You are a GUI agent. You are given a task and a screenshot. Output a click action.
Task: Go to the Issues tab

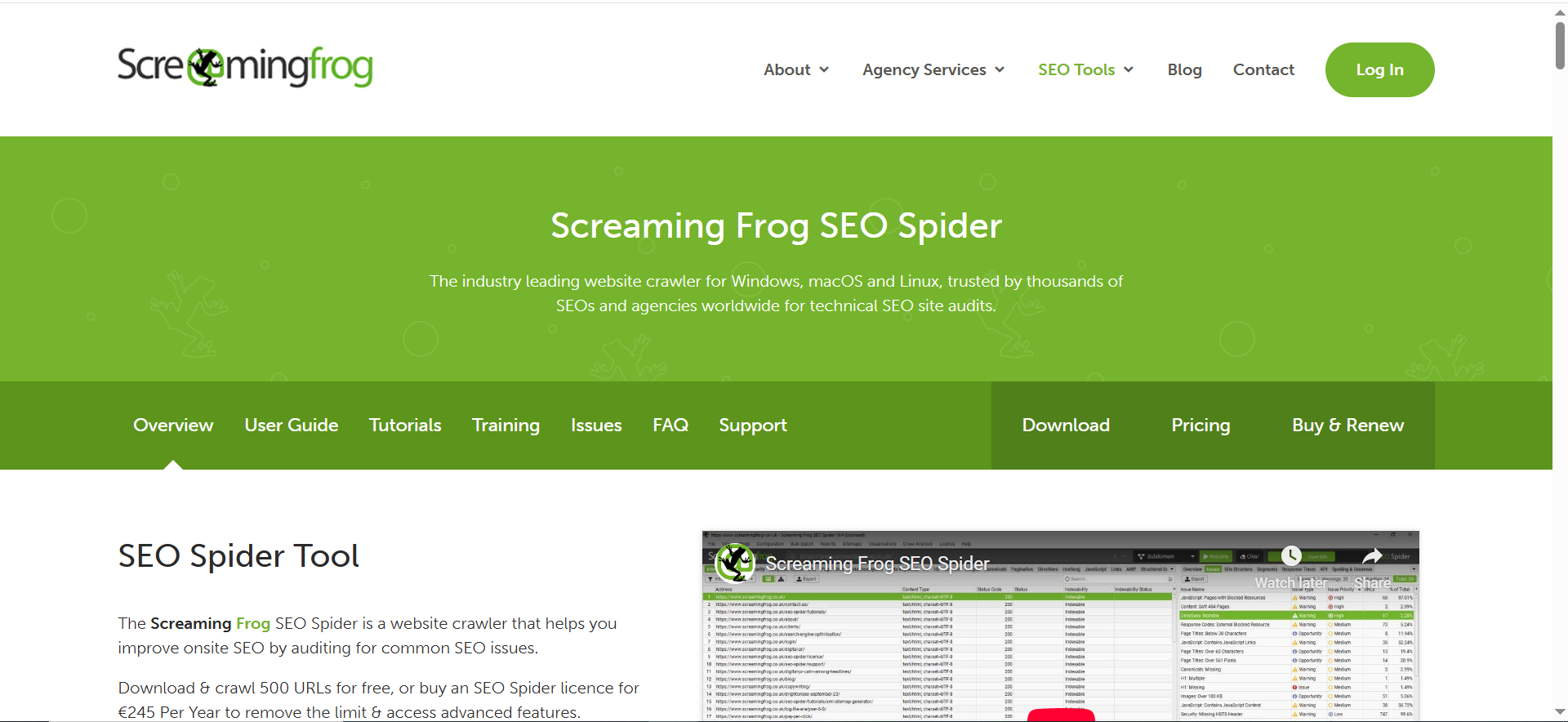tap(596, 425)
